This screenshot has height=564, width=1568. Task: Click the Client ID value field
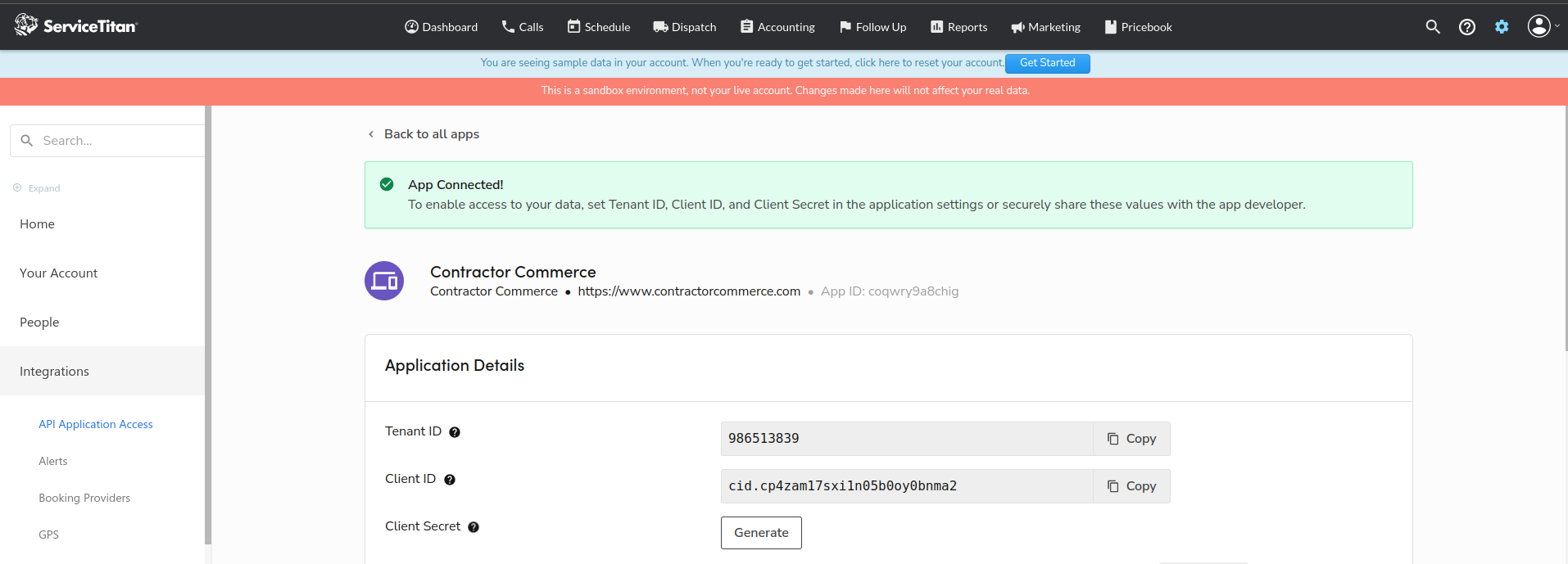click(907, 486)
